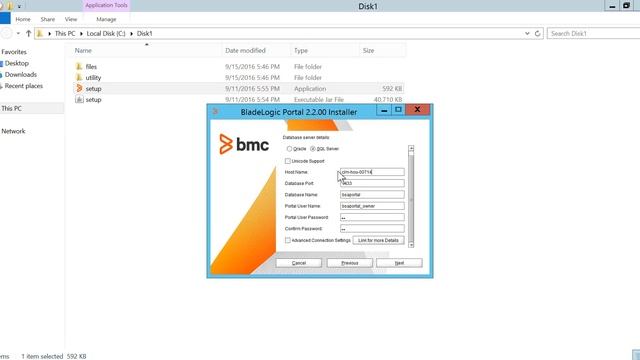Open the View ribbon tab in Explorer
Viewport: 640px width, 360px height.
click(71, 19)
